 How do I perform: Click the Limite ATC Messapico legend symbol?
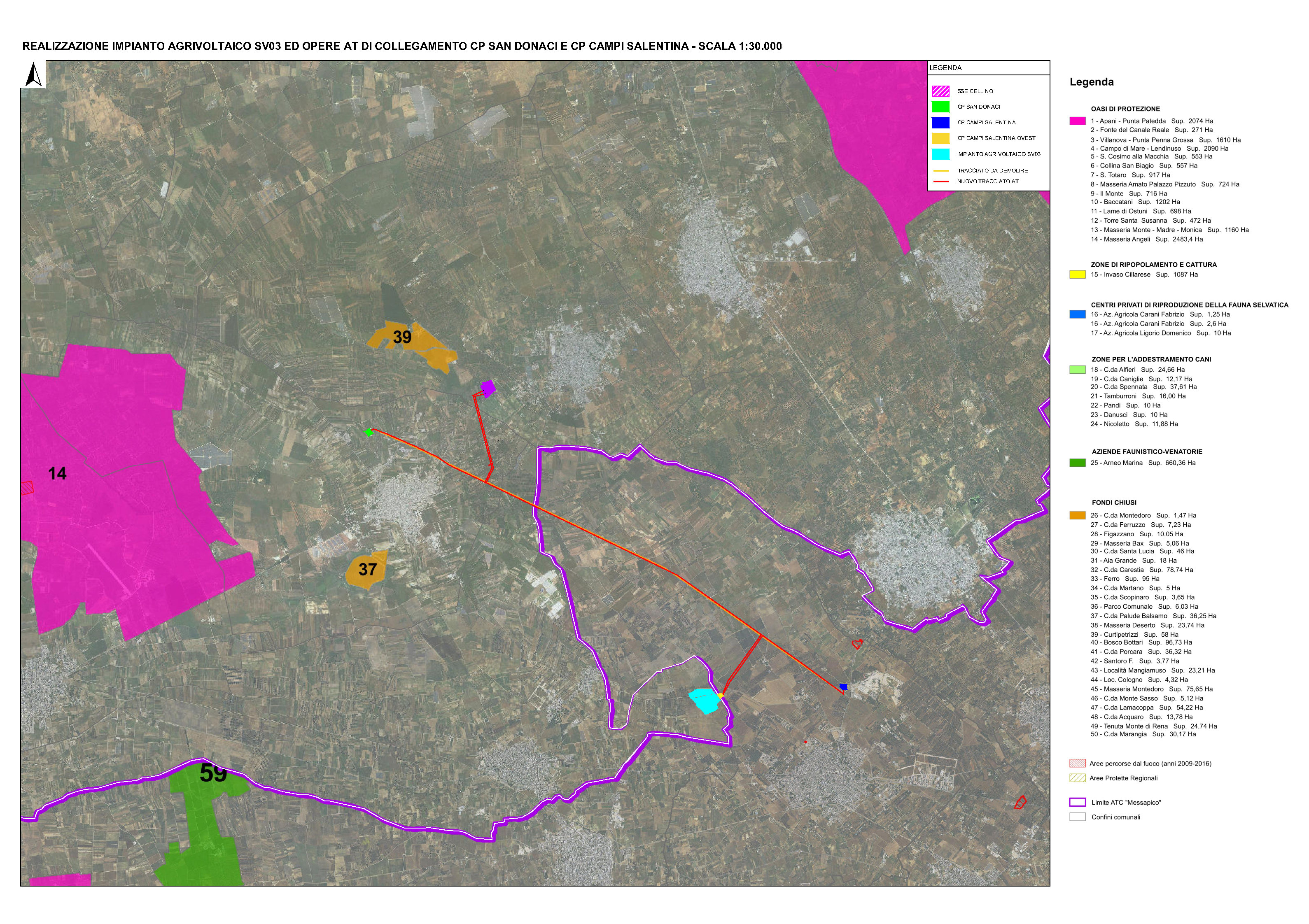[1077, 803]
